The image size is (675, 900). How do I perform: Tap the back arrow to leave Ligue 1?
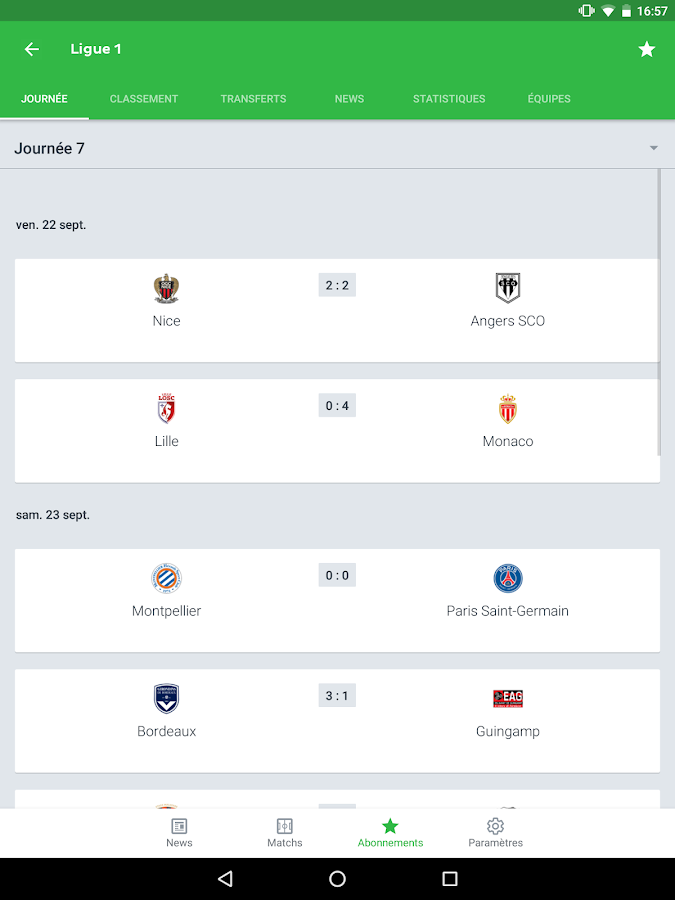31,48
